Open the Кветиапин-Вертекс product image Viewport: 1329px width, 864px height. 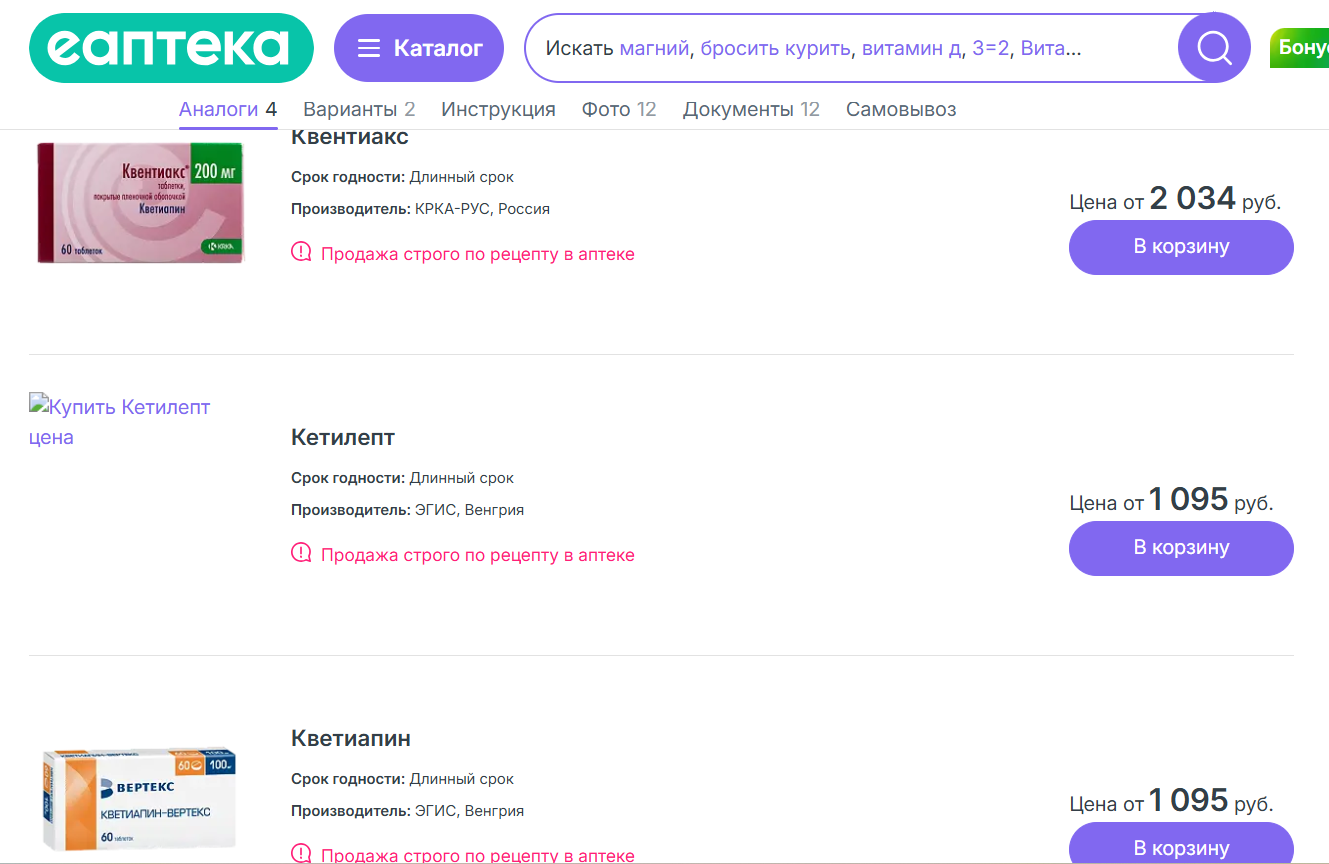tap(140, 800)
